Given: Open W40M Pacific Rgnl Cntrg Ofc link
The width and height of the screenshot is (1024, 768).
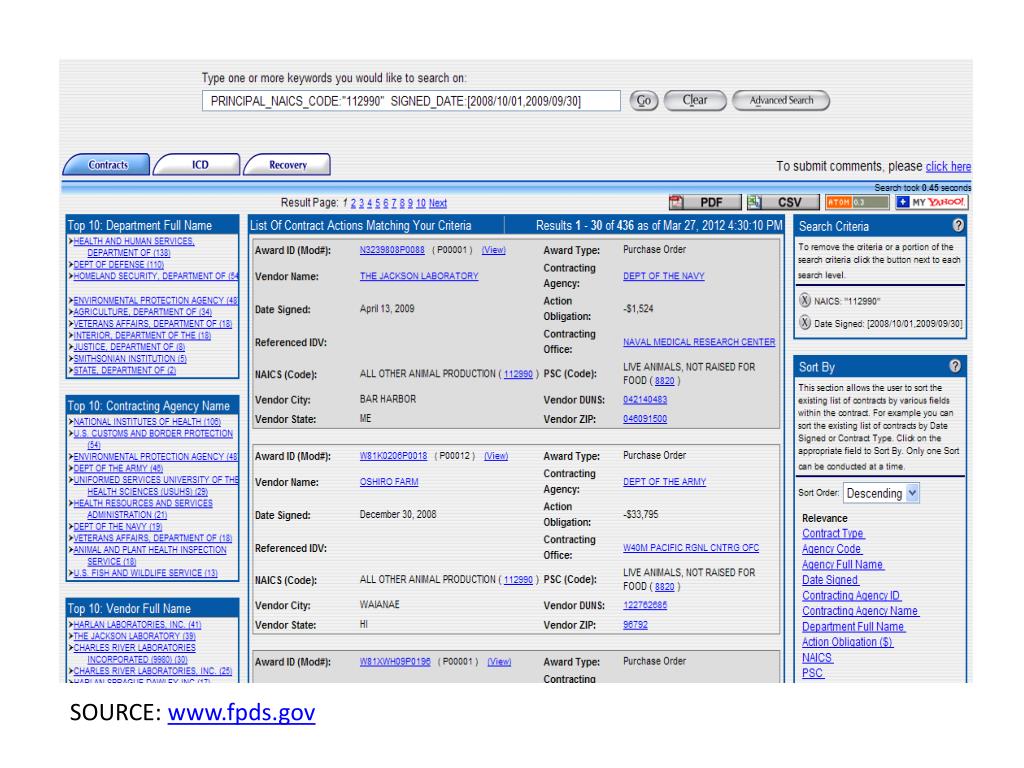Looking at the screenshot, I should tap(691, 548).
